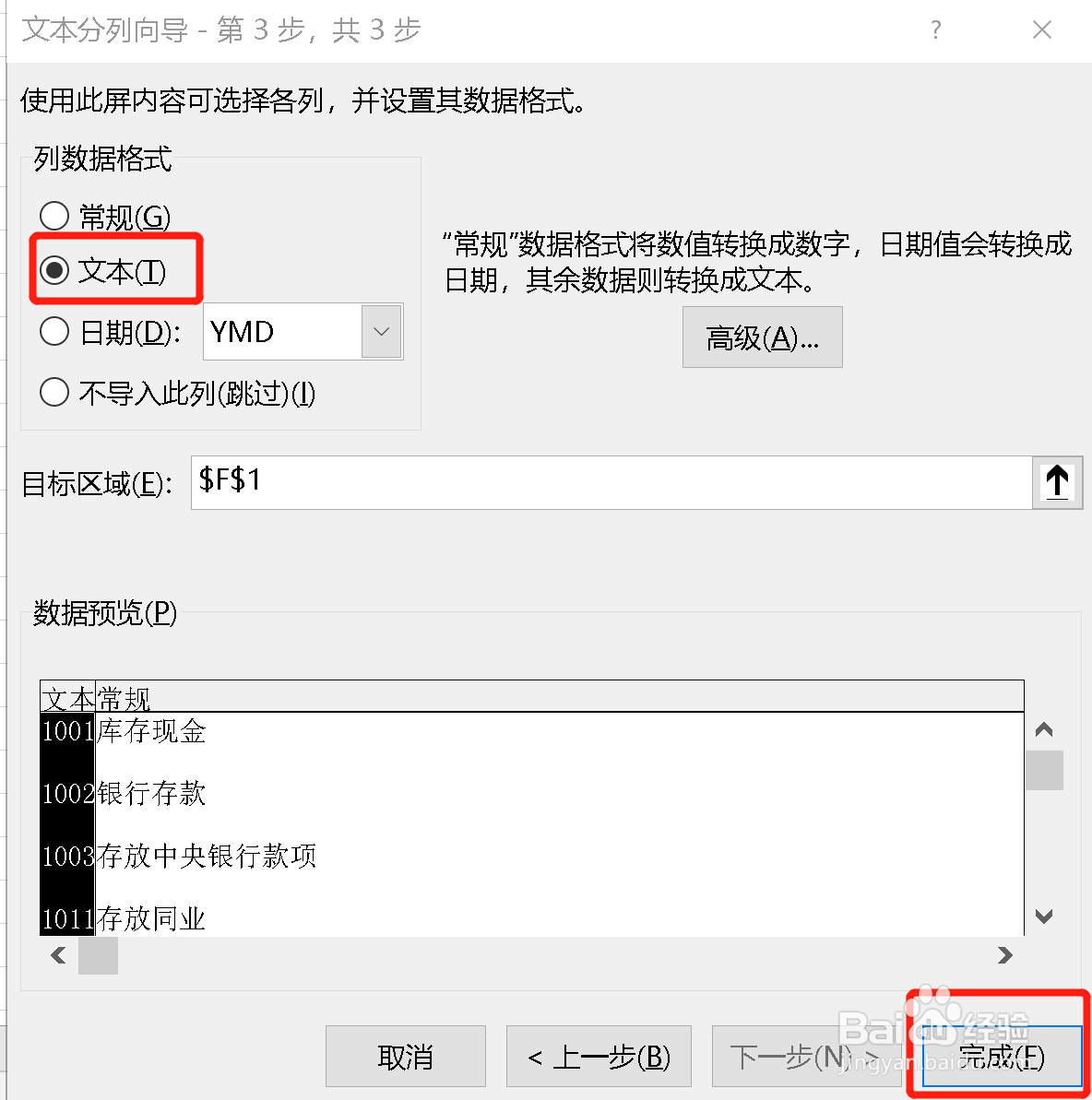The height and width of the screenshot is (1100, 1092).
Task: Click the 目标区域 $F$1 input field
Action: tap(611, 482)
